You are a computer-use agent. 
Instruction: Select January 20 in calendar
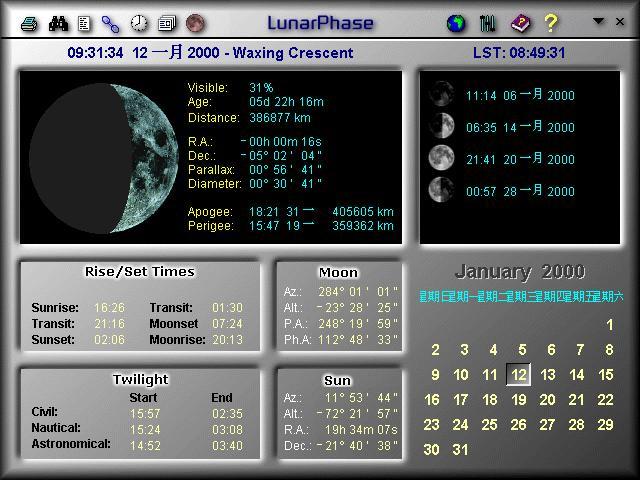click(547, 400)
